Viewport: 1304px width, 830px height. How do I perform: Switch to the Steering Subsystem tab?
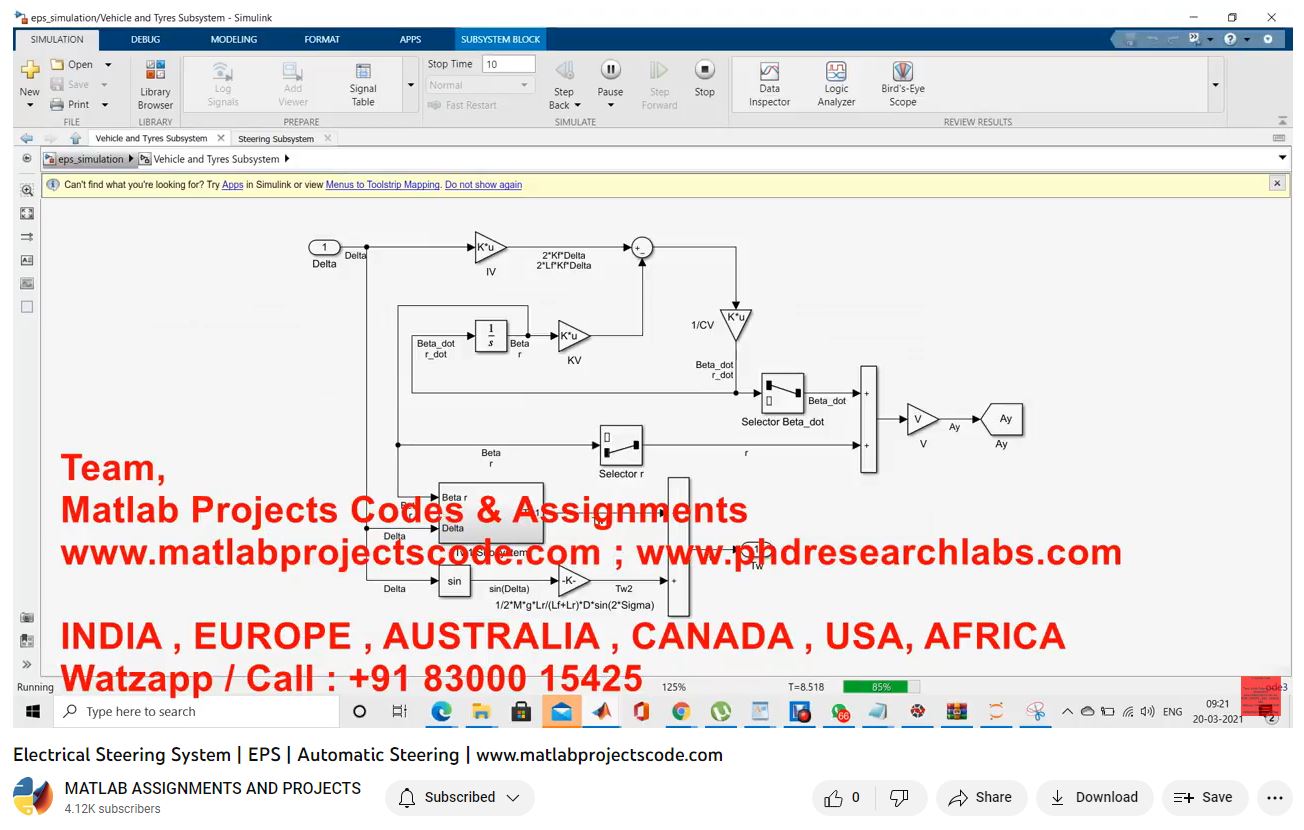pyautogui.click(x=276, y=139)
